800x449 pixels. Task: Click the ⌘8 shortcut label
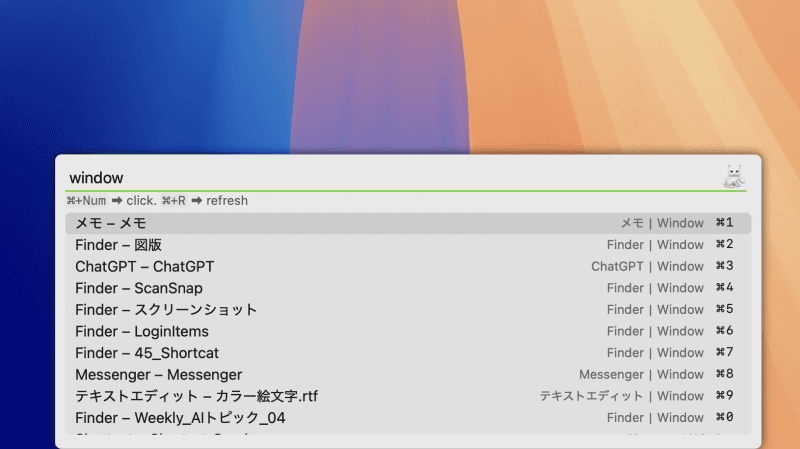pyautogui.click(x=724, y=374)
